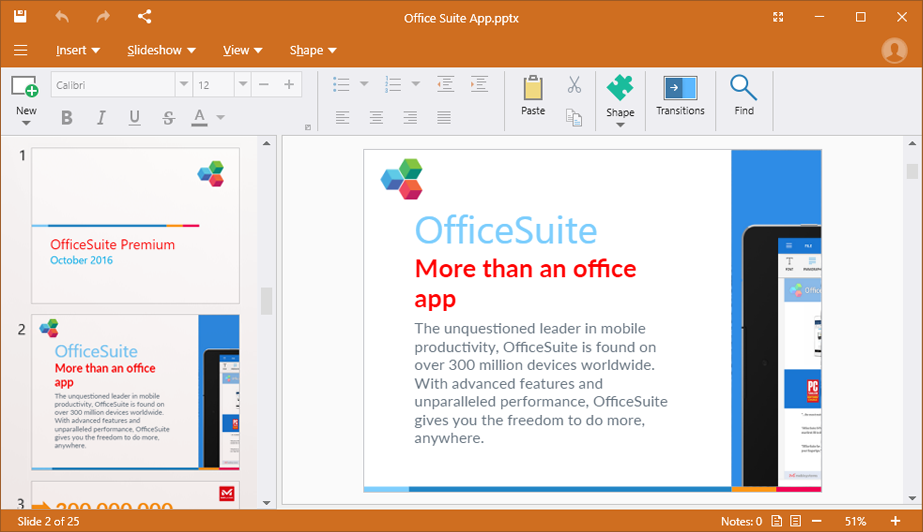Open Find search tool
The width and height of the screenshot is (923, 532).
pos(743,95)
